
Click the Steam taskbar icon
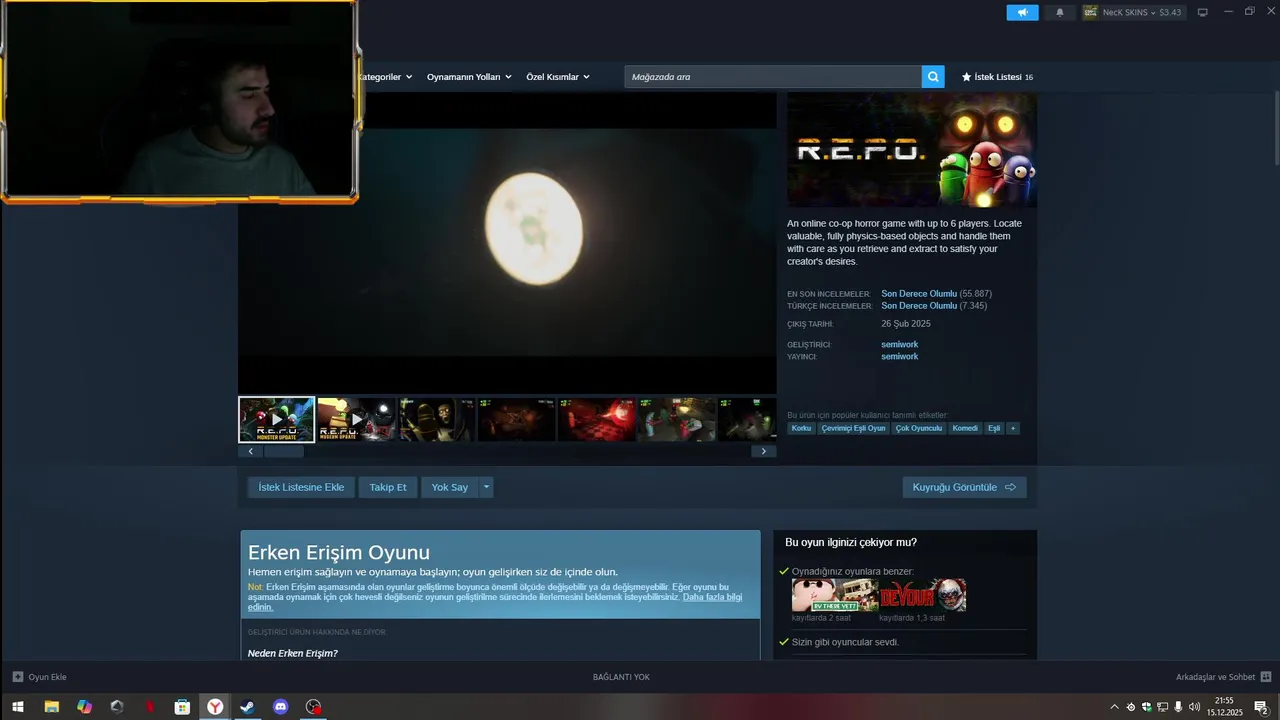247,707
